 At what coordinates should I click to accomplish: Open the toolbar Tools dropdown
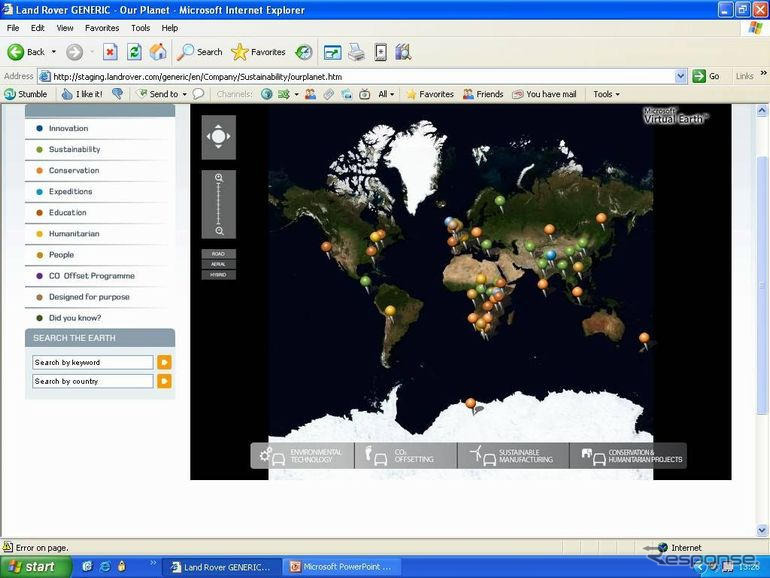(x=606, y=94)
